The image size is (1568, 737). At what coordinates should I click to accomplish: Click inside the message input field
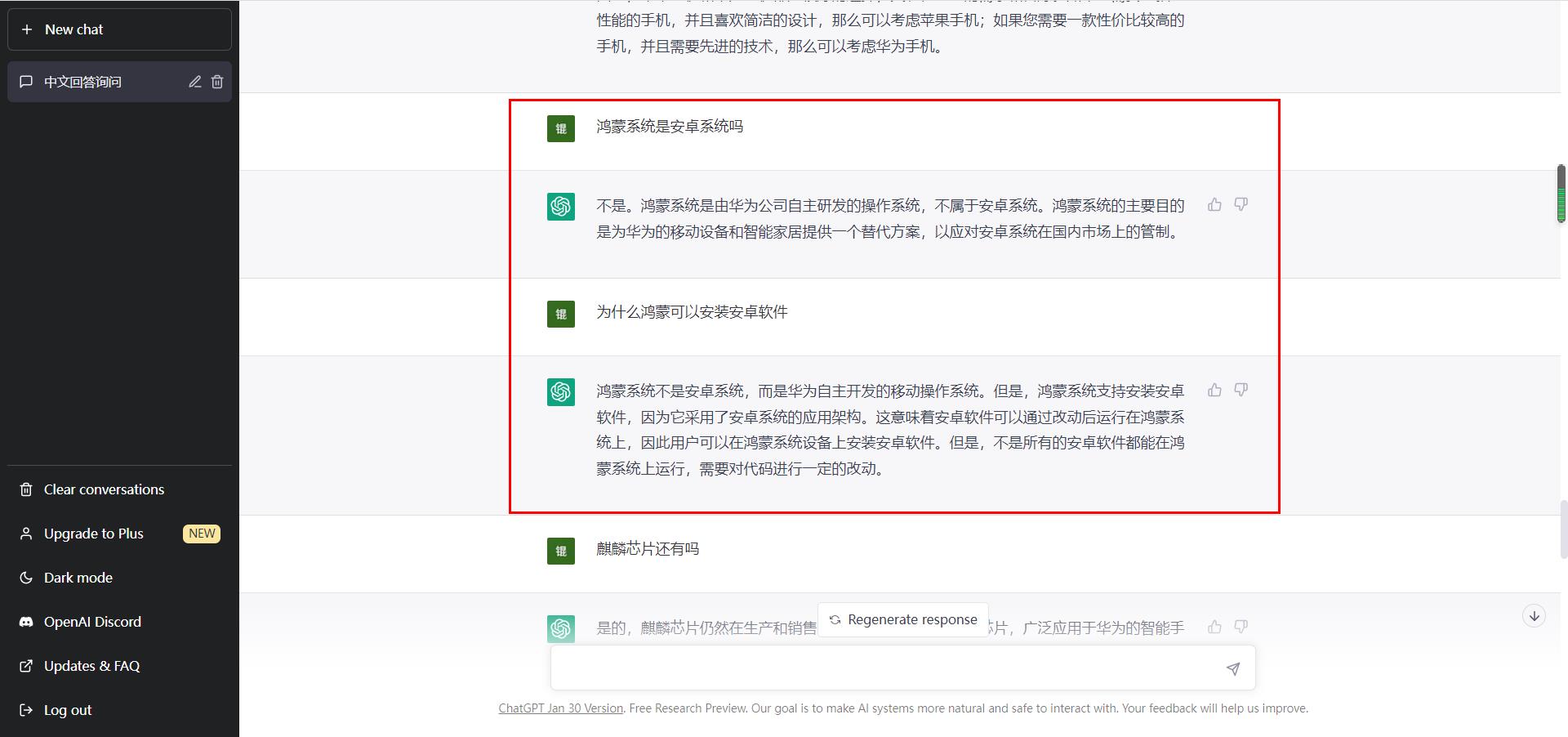pyautogui.click(x=857, y=668)
